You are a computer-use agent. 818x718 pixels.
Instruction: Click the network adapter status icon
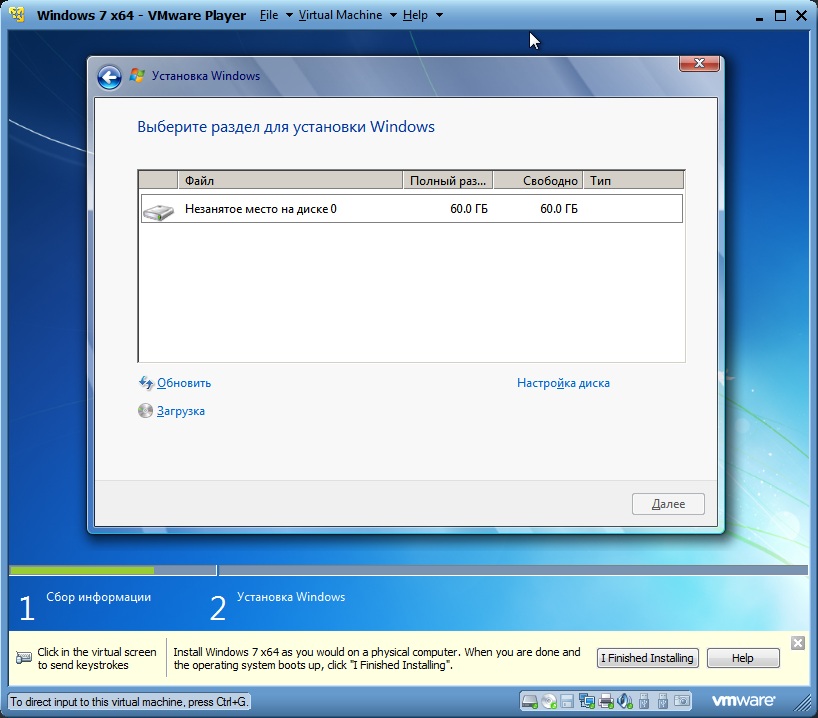click(586, 702)
